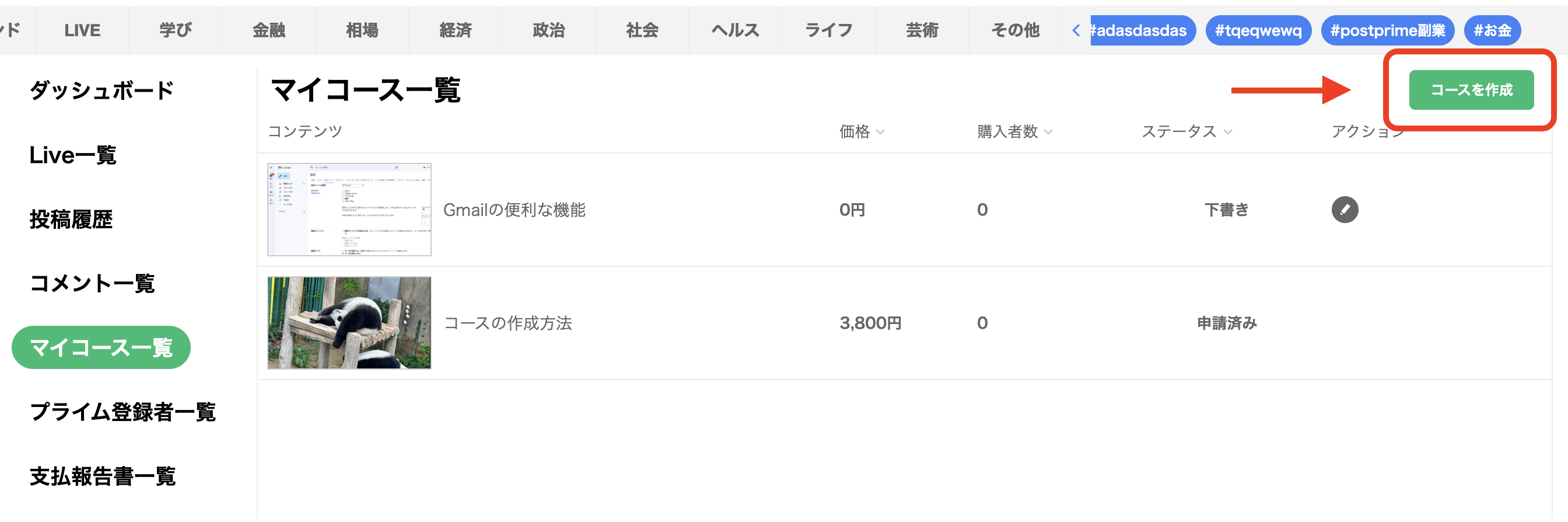This screenshot has width=1568, height=522.
Task: Select the マイコース一覧 sidebar pill
Action: [101, 347]
